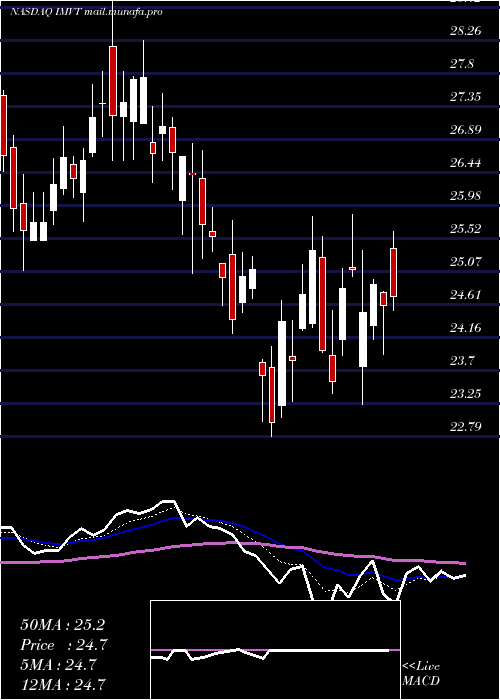Click the tallest red candlestick near 28.26
The width and height of the screenshot is (500, 700).
(113, 81)
